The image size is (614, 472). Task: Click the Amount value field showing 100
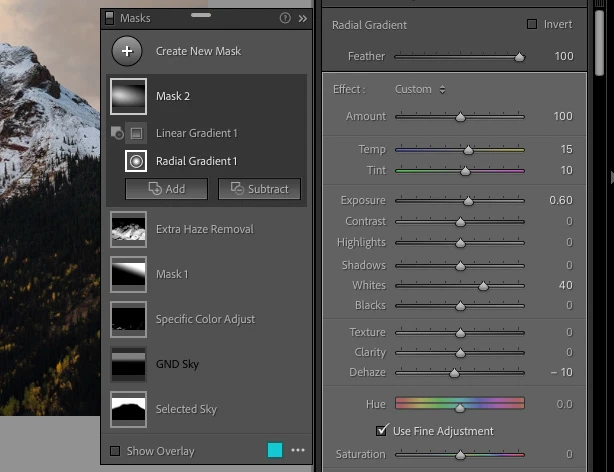563,116
